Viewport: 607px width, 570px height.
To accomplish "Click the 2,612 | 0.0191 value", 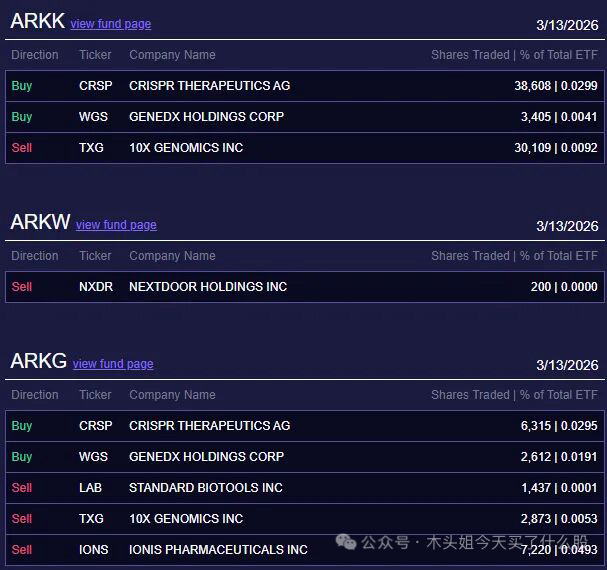I will tap(559, 457).
